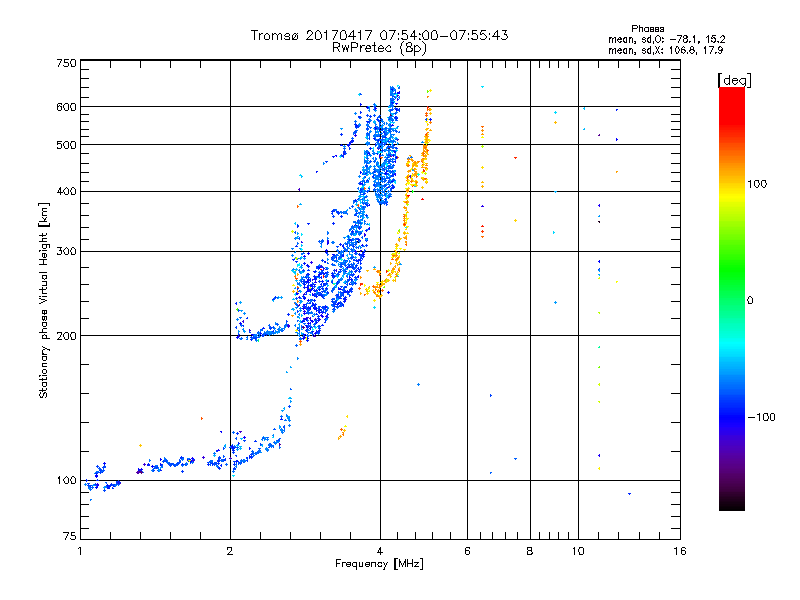
Task: Click the 'Phases' header text
Action: click(647, 29)
